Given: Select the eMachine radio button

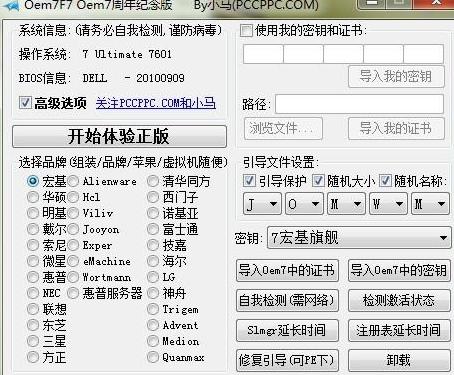Looking at the screenshot, I should pos(73,261).
